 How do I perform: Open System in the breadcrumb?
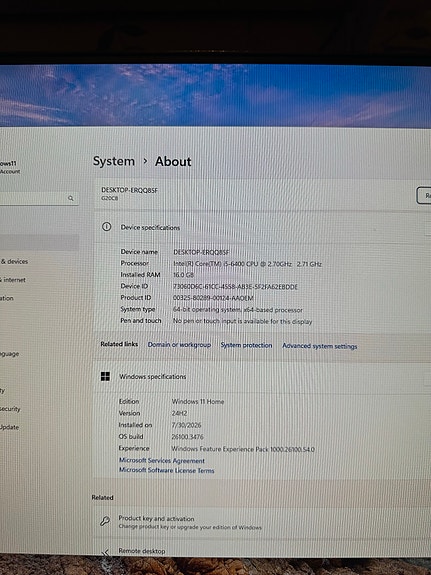click(114, 161)
